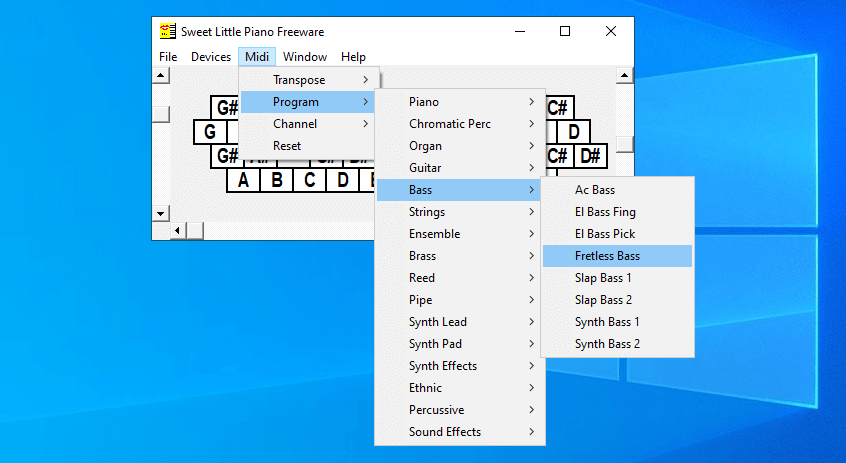Screen dimensions: 846x463
Task: Minimize the Sweet Little Piano window
Action: tap(520, 31)
